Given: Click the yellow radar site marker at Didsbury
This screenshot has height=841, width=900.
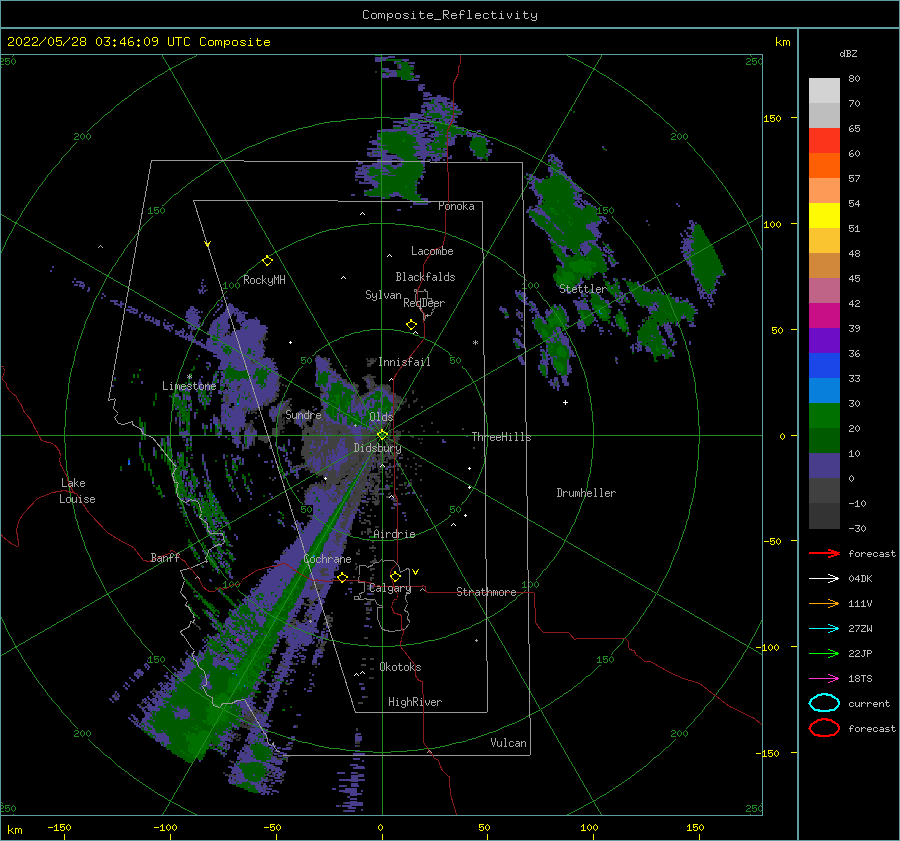Looking at the screenshot, I should pyautogui.click(x=382, y=435).
